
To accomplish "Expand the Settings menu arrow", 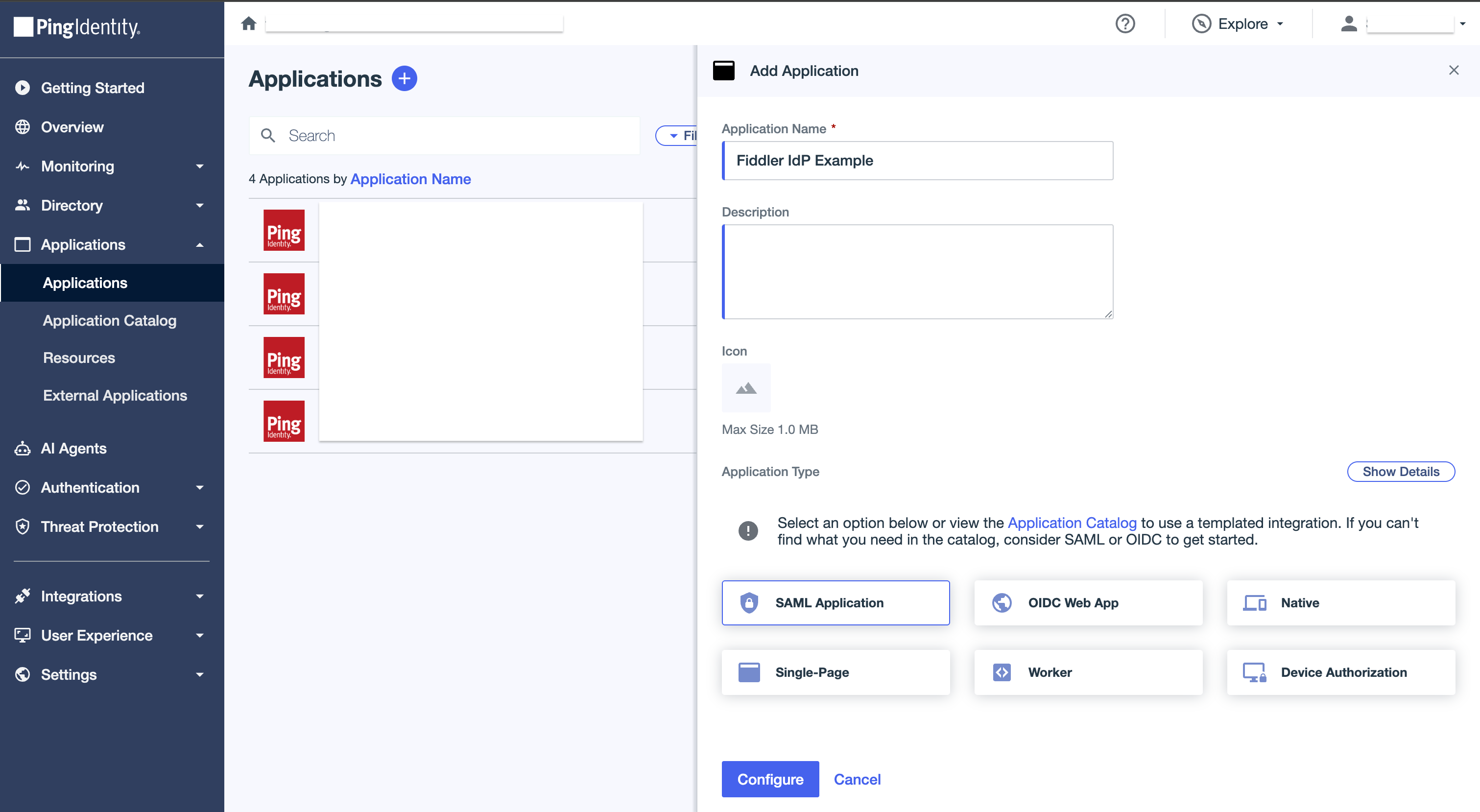I will coord(199,675).
